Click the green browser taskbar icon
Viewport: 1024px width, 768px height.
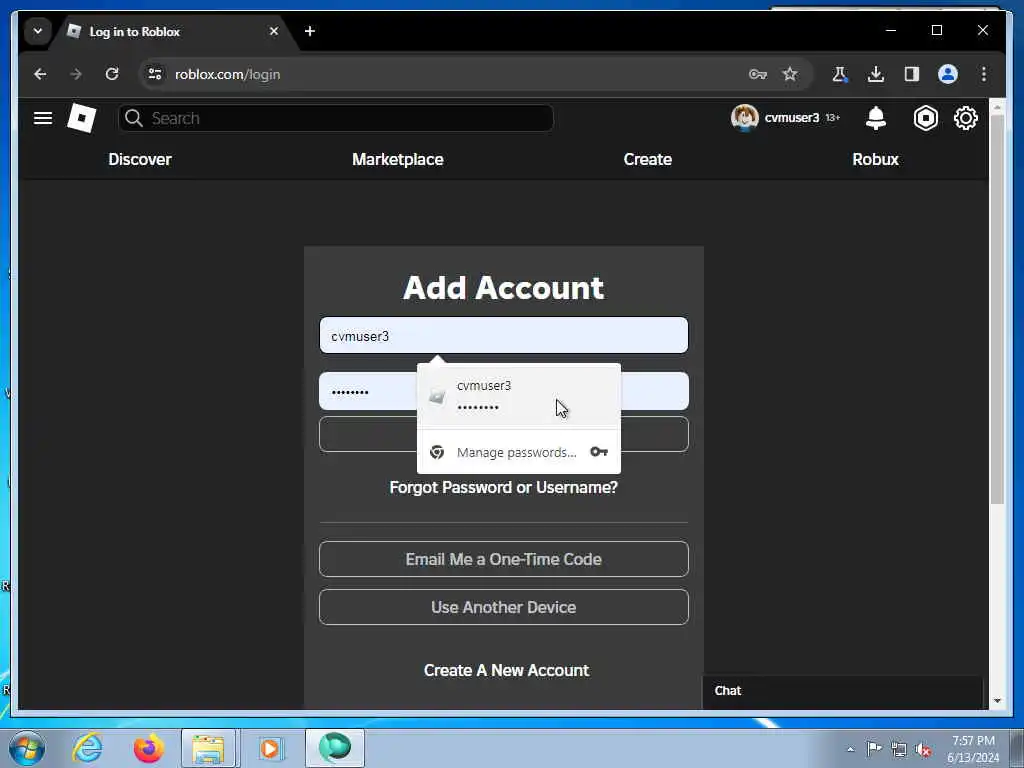pos(334,748)
